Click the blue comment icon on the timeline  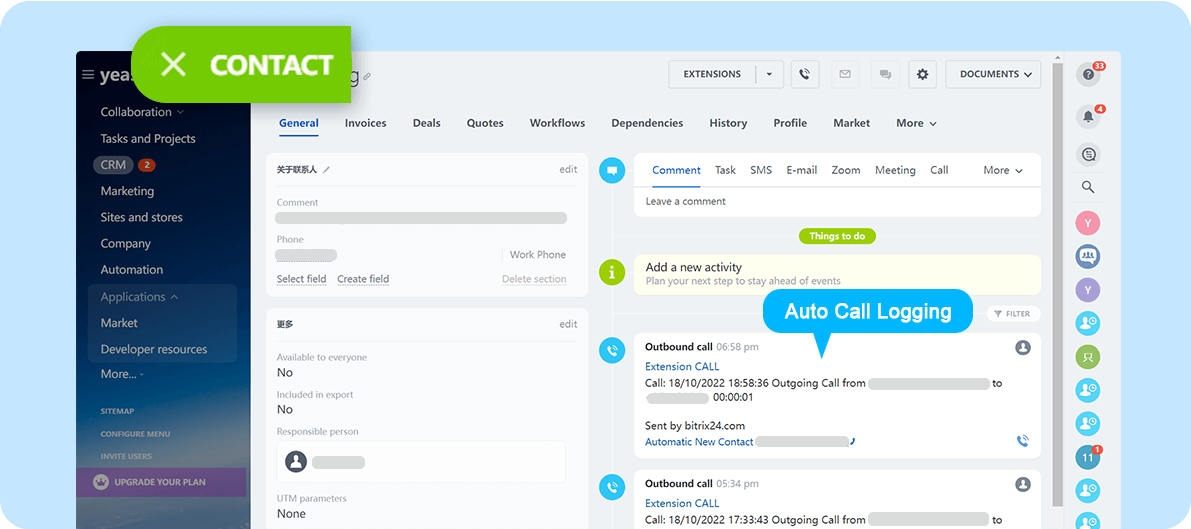[x=611, y=170]
